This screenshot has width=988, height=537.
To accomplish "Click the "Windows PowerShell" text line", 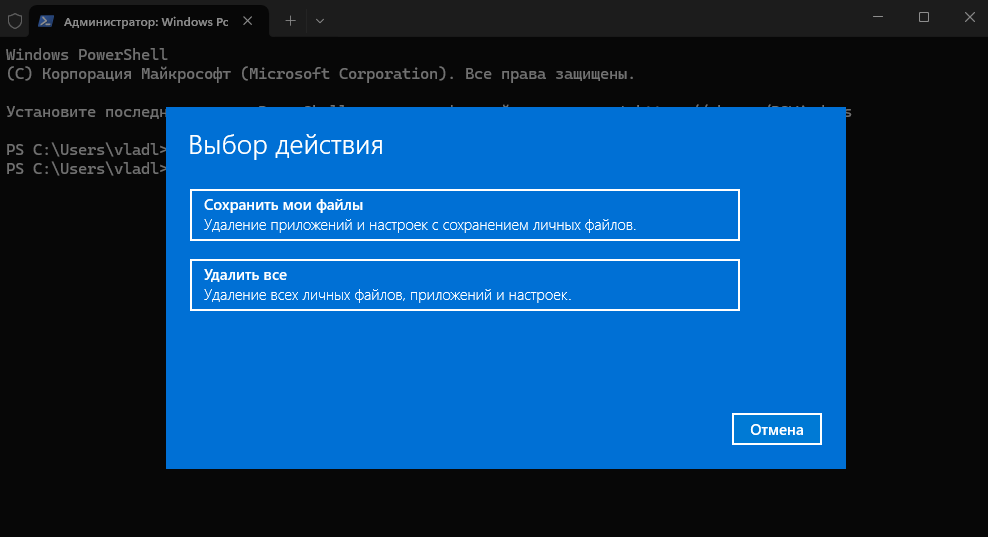I will click(87, 55).
